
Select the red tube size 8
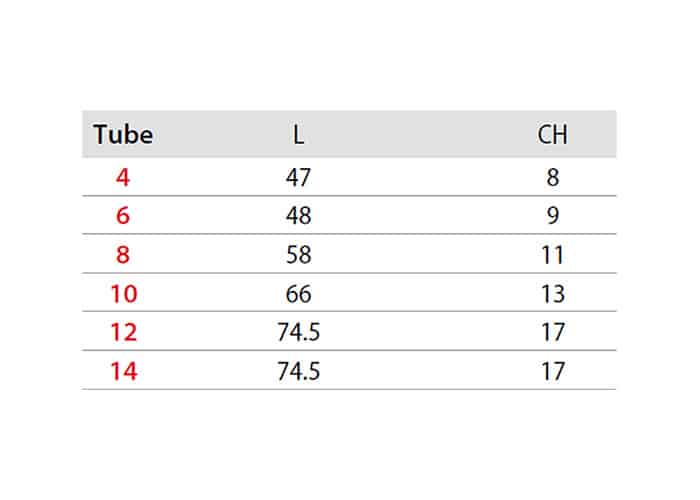pyautogui.click(x=123, y=255)
